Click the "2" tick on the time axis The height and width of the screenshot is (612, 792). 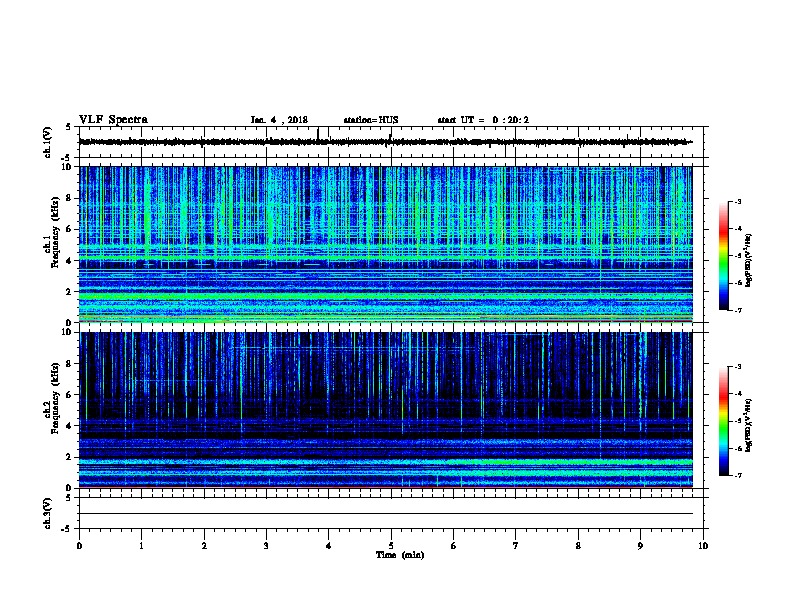204,546
